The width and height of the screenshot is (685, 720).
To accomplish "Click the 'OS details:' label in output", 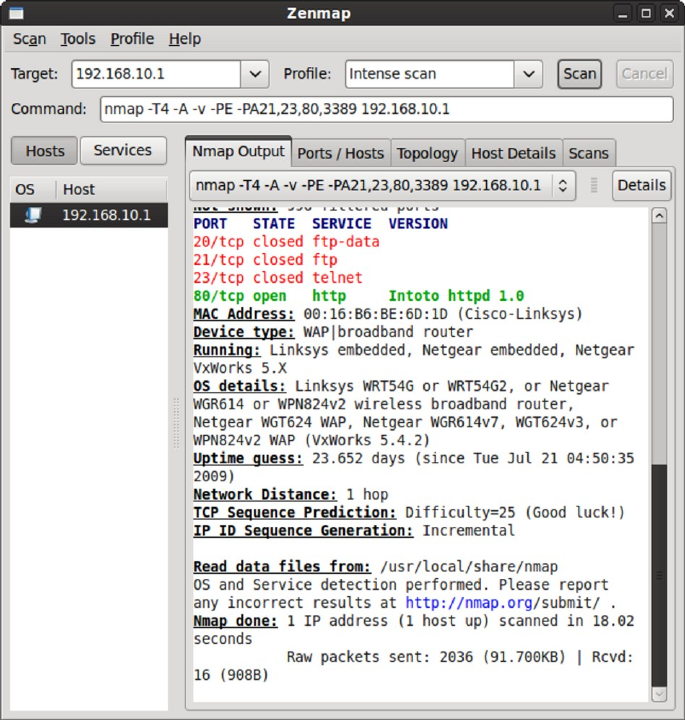I will click(240, 386).
